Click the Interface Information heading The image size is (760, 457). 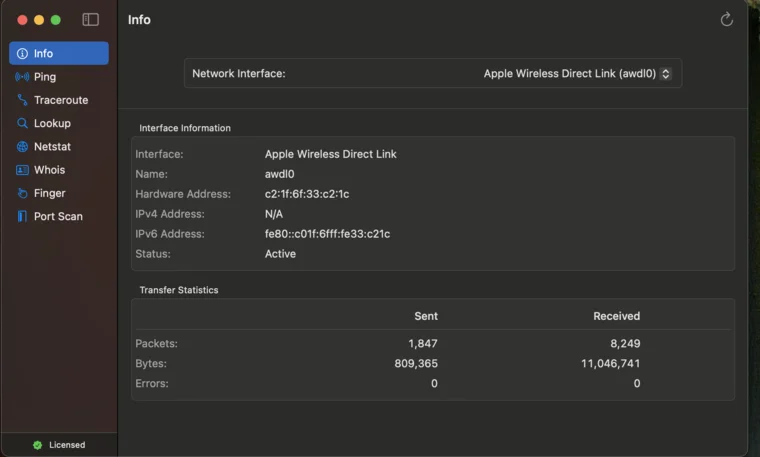click(x=185, y=128)
